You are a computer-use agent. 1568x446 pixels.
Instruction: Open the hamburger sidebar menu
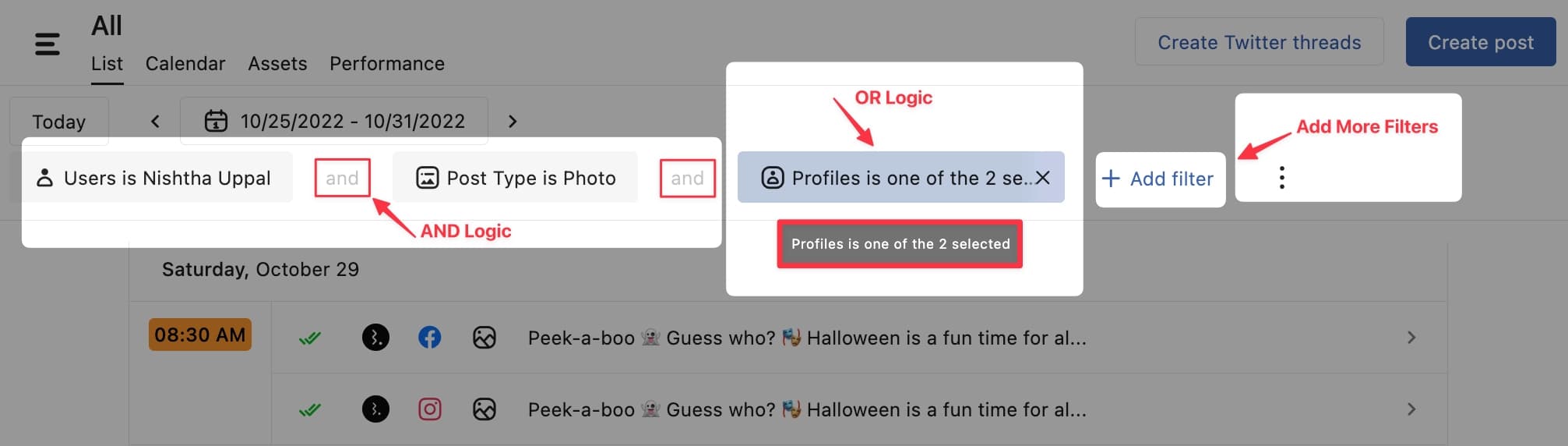coord(48,44)
